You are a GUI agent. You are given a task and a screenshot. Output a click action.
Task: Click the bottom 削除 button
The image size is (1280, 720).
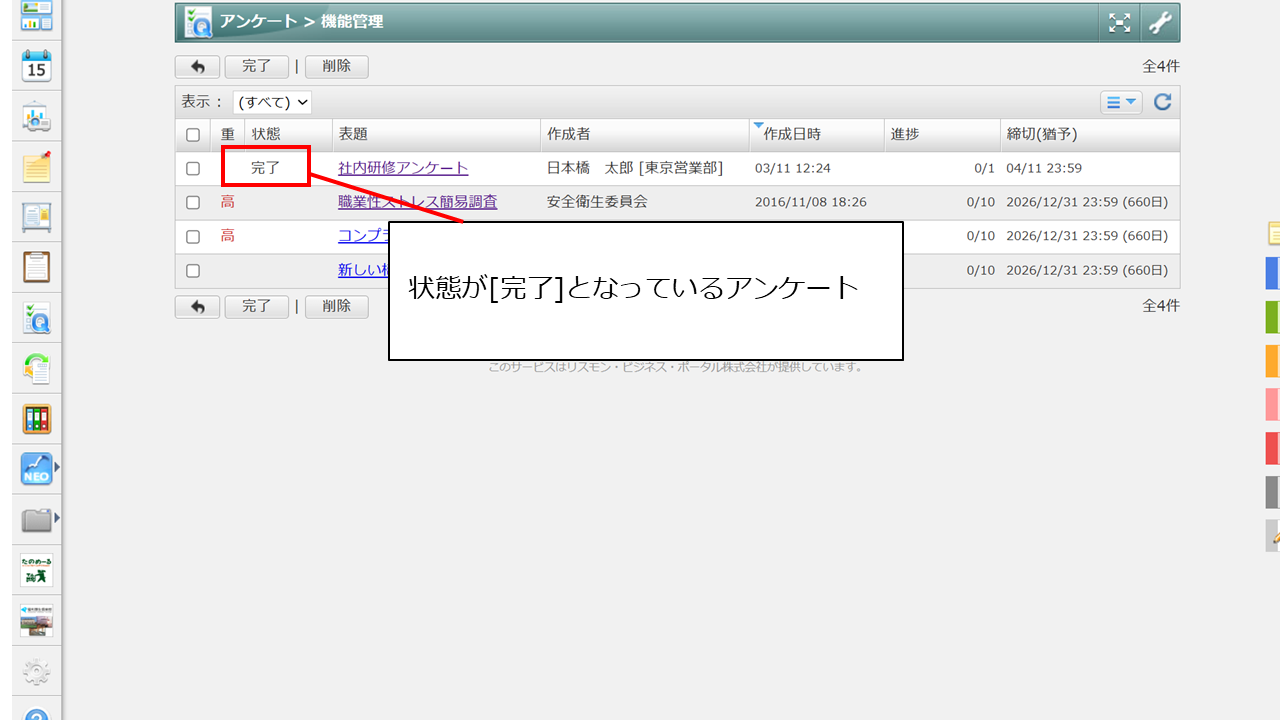click(337, 307)
